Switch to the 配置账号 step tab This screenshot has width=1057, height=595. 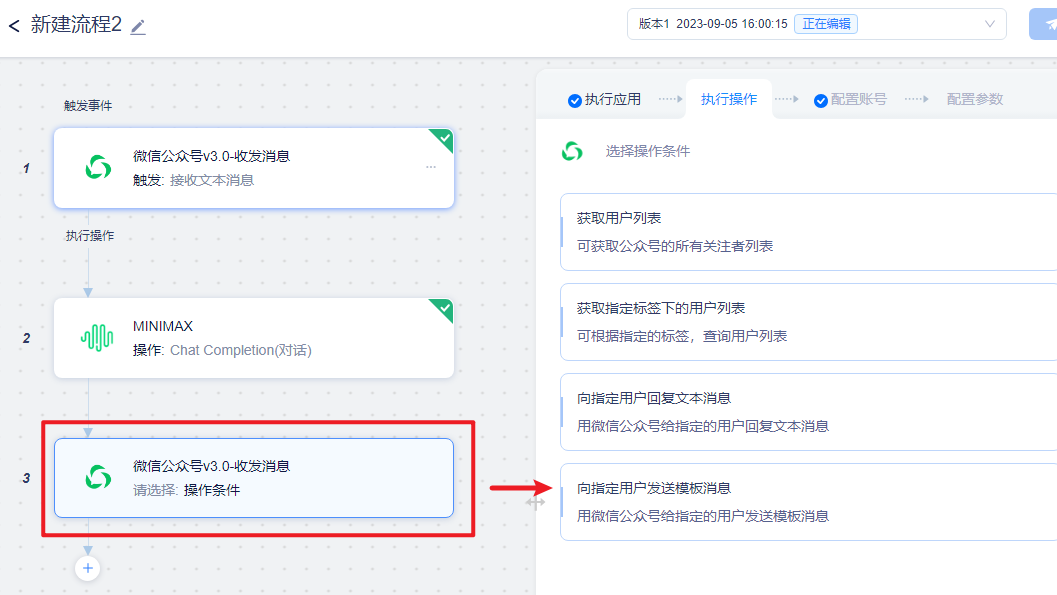coord(850,100)
